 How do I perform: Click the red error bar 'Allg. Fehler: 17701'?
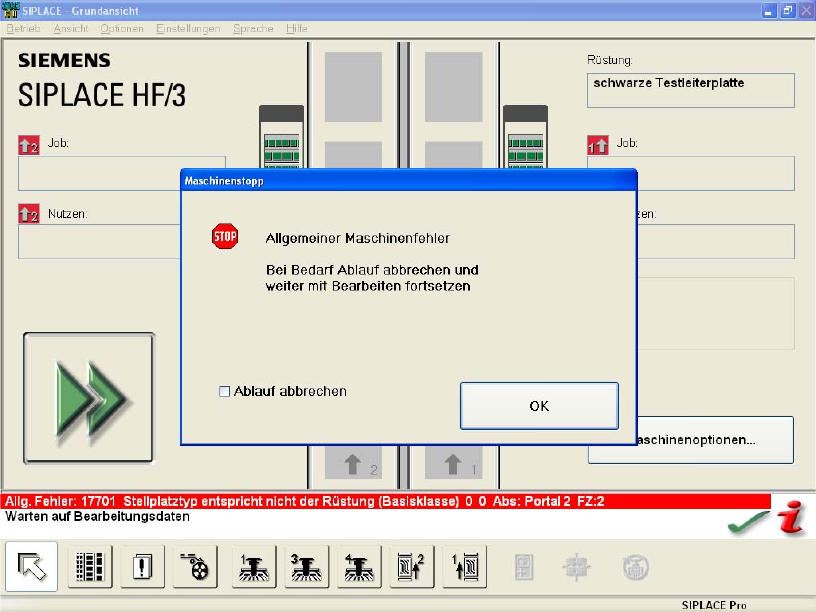coord(385,501)
